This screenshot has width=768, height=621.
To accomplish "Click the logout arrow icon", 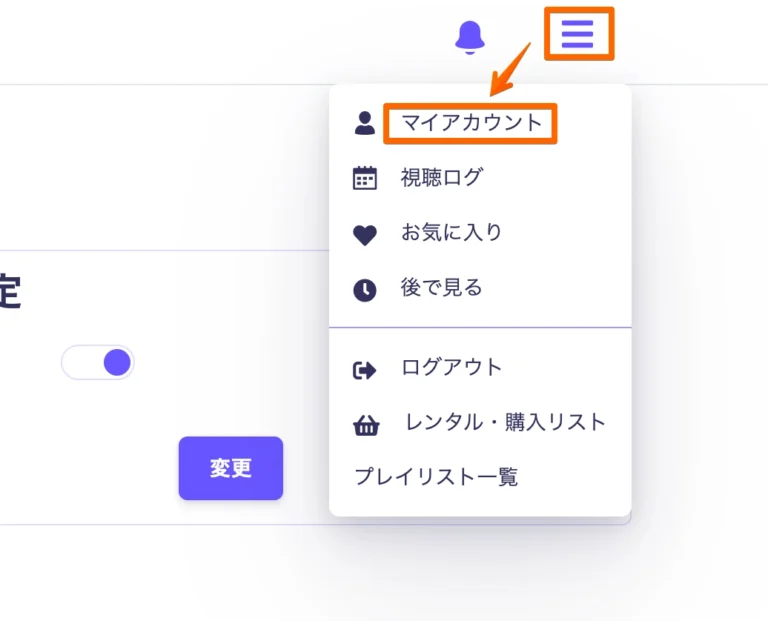I will (x=365, y=370).
